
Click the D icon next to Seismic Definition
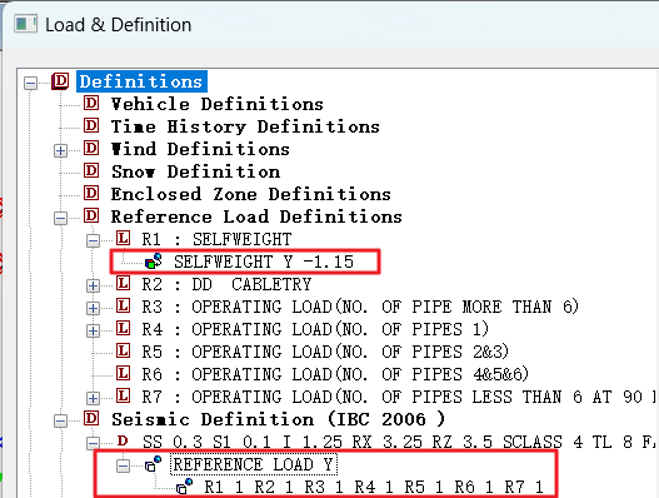click(91, 419)
